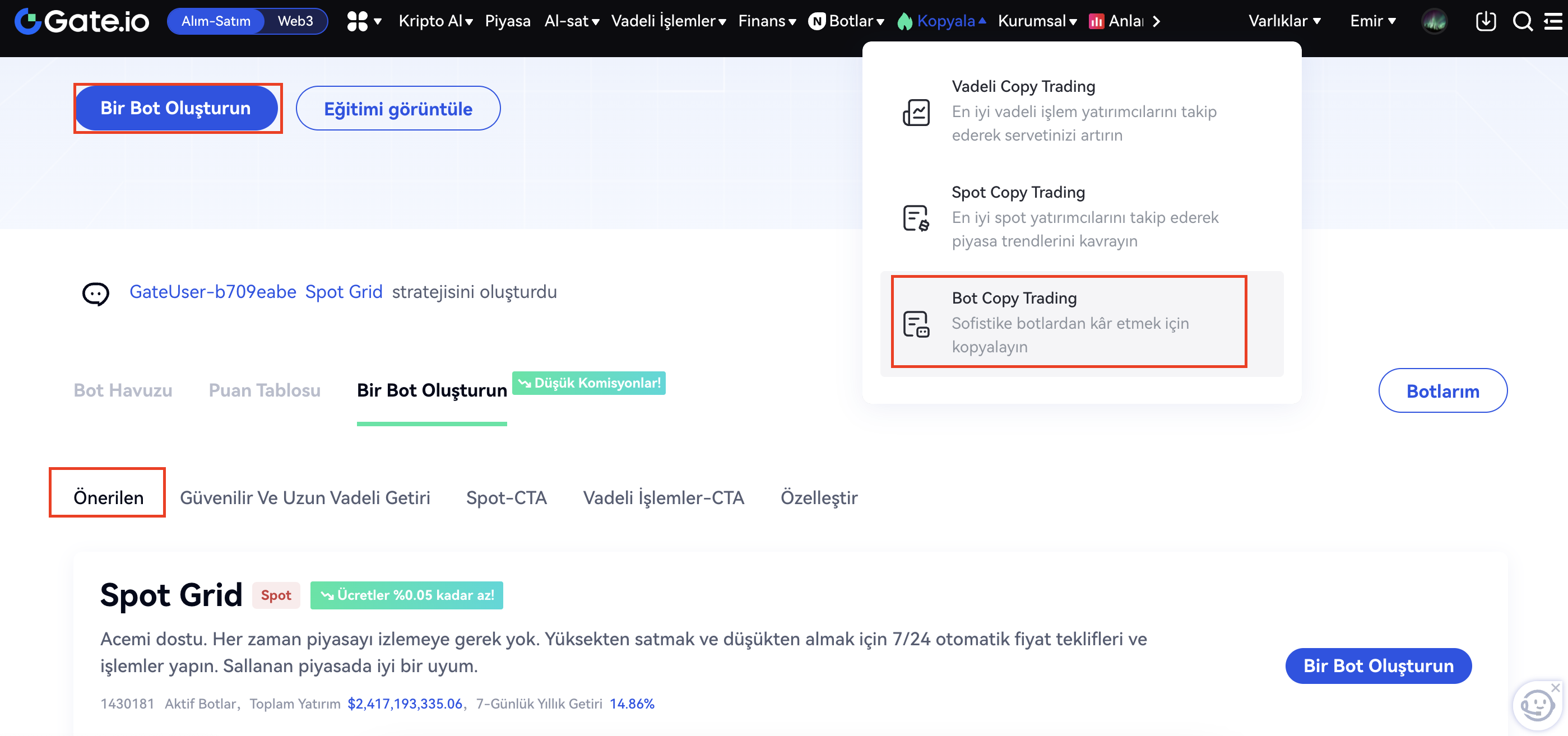The width and height of the screenshot is (1568, 736).
Task: Click the Gate.io logo
Action: coord(82,21)
